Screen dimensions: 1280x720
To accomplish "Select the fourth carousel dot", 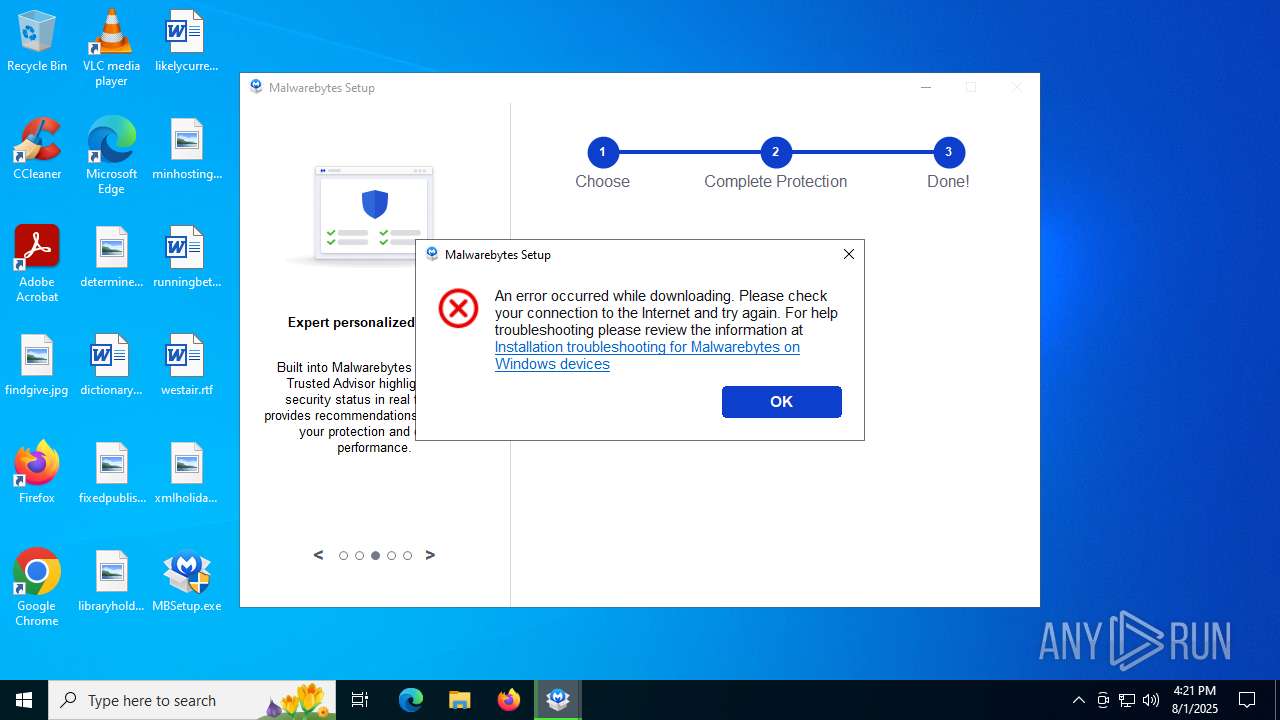I will pos(391,556).
